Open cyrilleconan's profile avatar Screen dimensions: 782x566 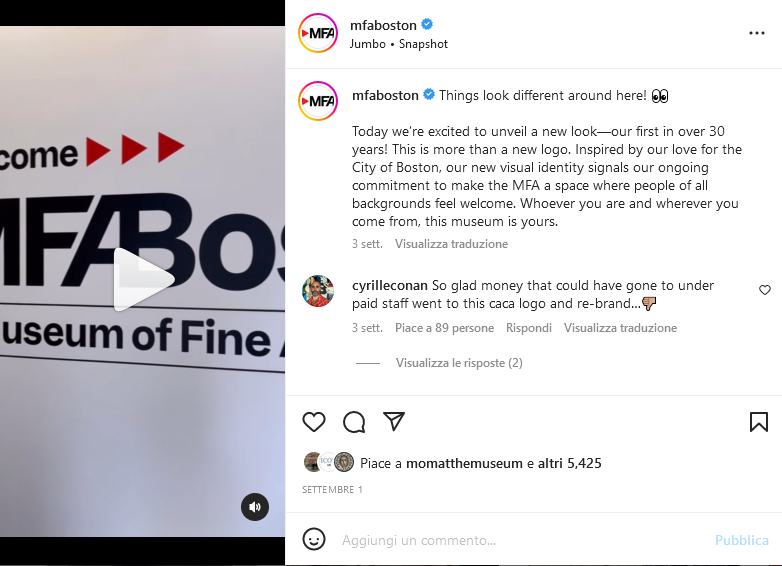pos(318,291)
